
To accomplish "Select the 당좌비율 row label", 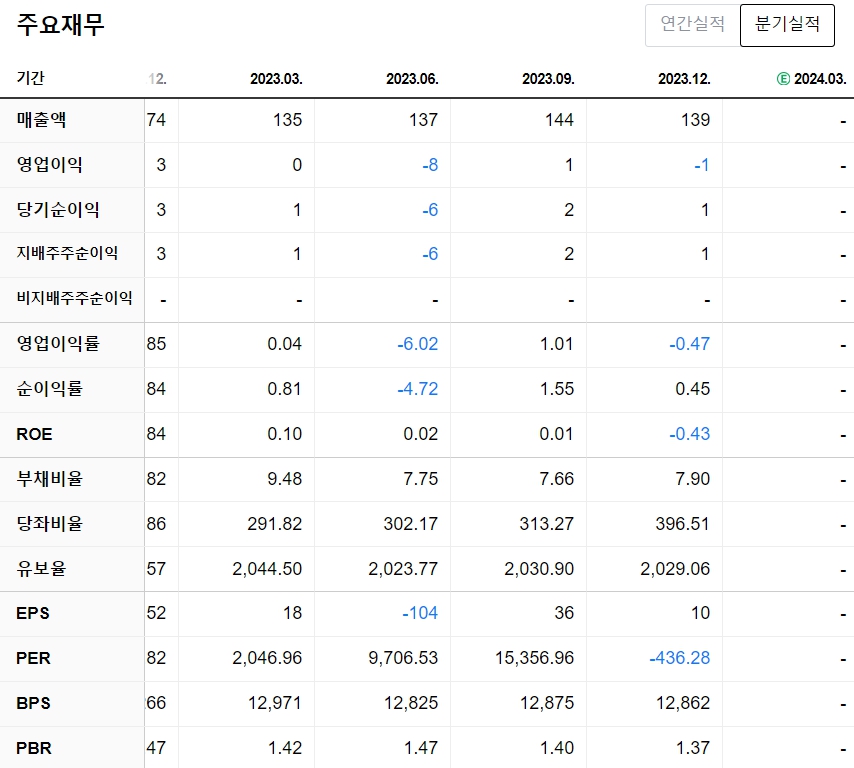I will click(x=50, y=524).
